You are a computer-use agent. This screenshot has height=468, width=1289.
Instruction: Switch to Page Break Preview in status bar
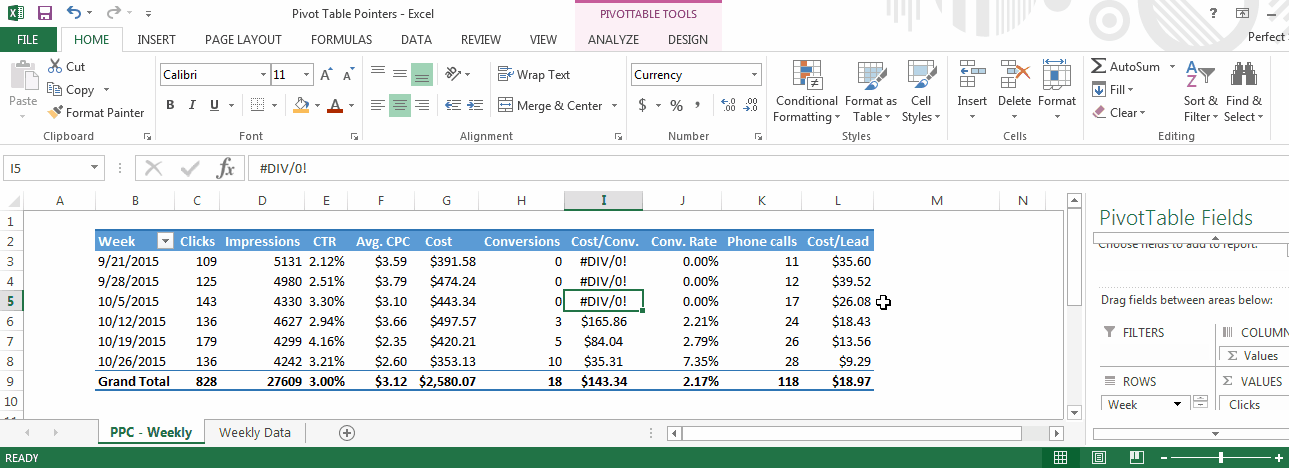pos(1135,458)
